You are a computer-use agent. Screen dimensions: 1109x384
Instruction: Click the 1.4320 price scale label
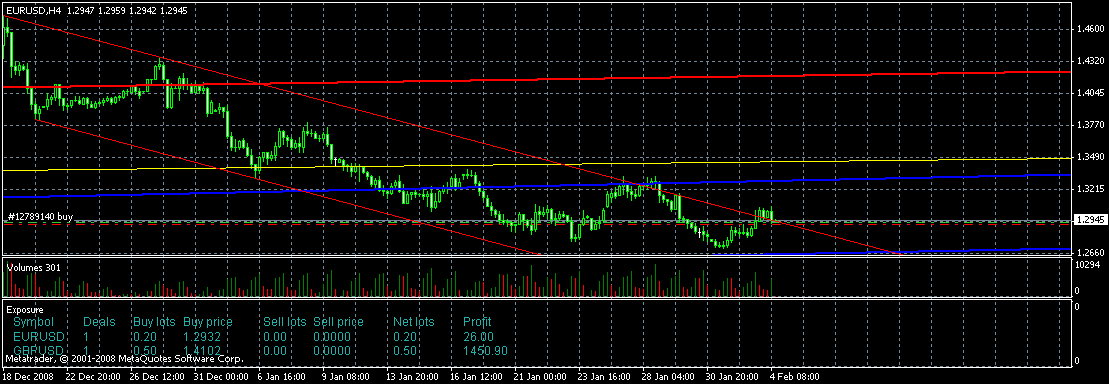[x=1090, y=61]
